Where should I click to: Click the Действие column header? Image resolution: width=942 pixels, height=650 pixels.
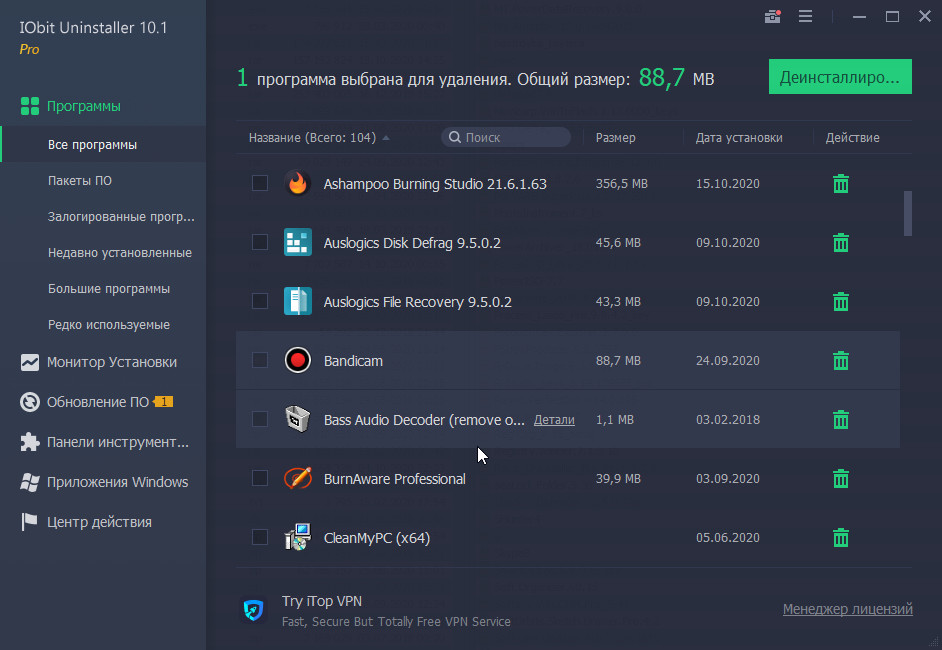(852, 138)
